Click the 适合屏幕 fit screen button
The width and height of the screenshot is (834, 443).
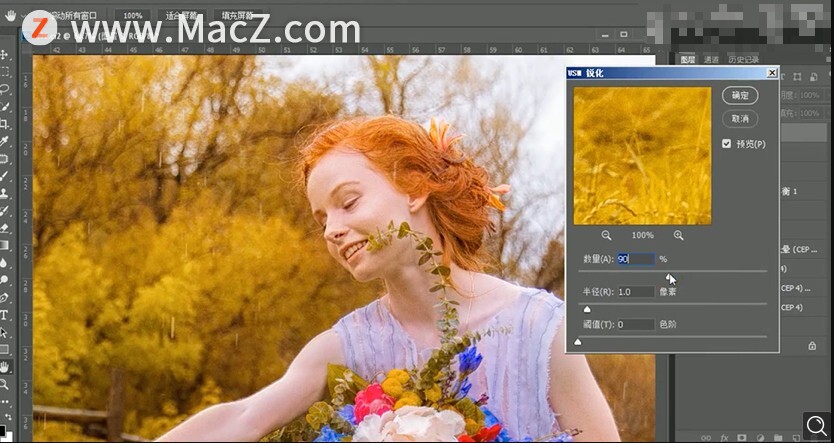(x=181, y=16)
